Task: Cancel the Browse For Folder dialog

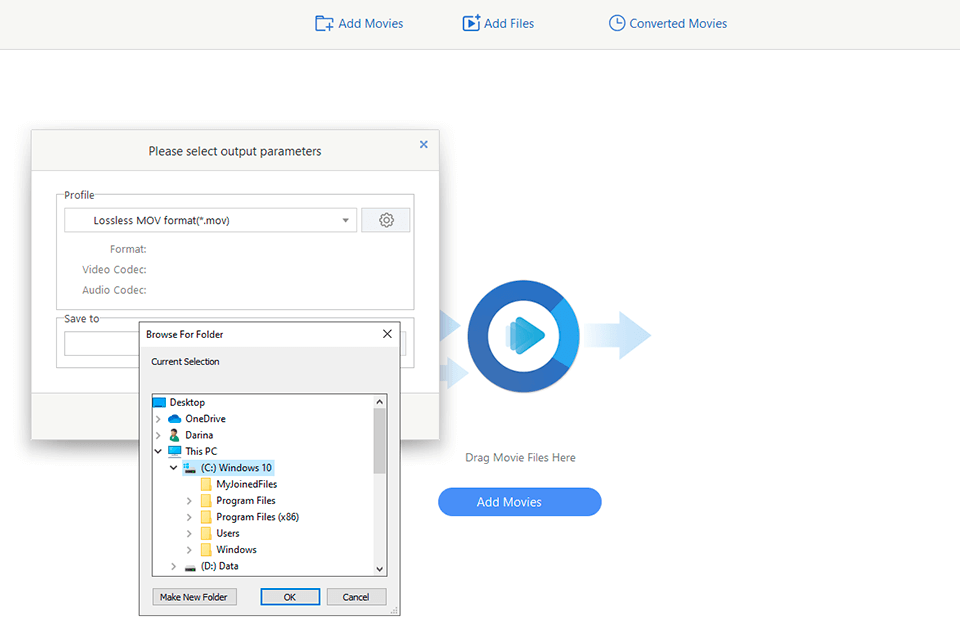Action: (x=356, y=597)
